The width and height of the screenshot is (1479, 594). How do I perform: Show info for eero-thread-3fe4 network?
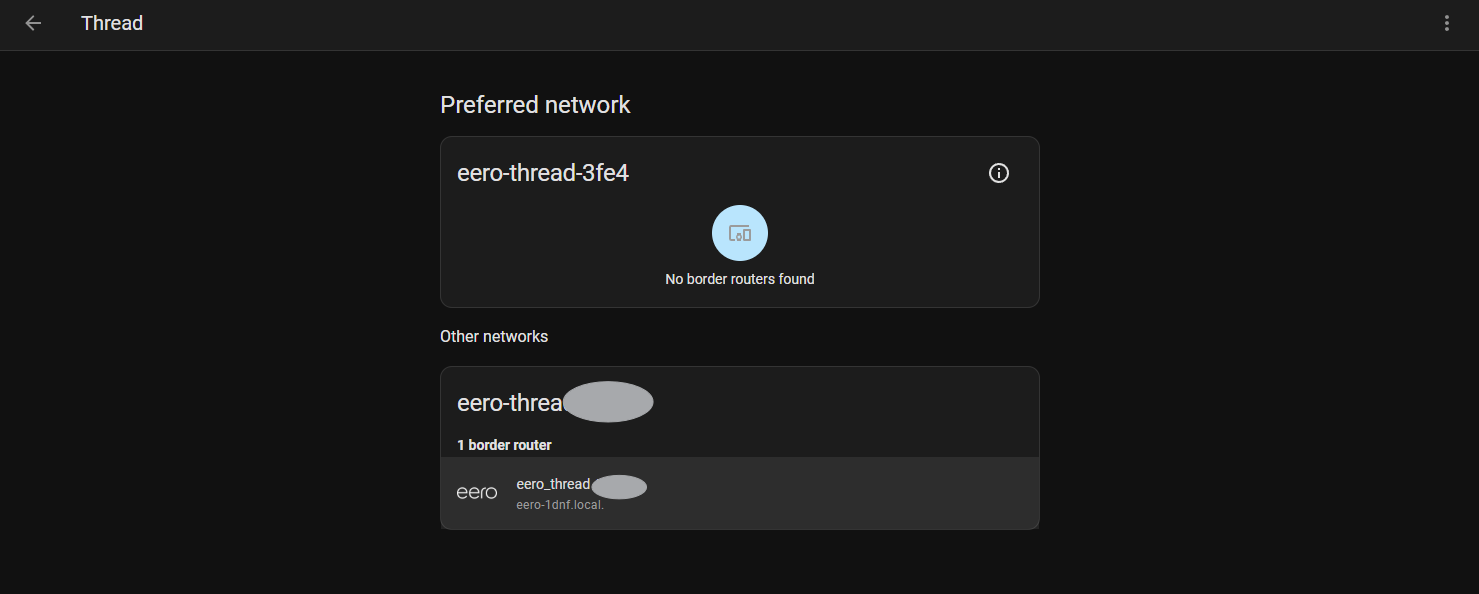point(998,173)
